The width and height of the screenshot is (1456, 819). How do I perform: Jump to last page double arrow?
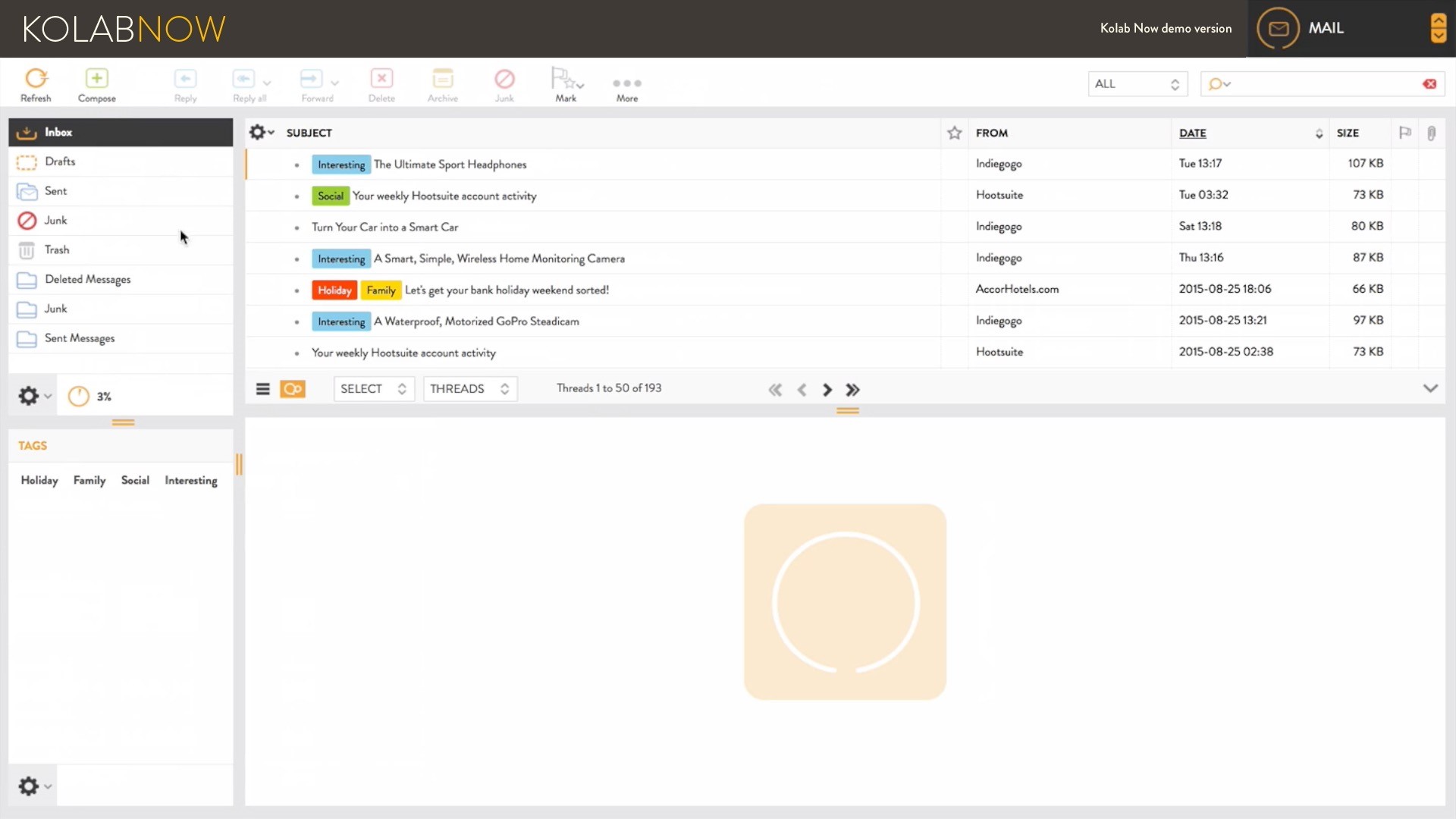tap(853, 390)
